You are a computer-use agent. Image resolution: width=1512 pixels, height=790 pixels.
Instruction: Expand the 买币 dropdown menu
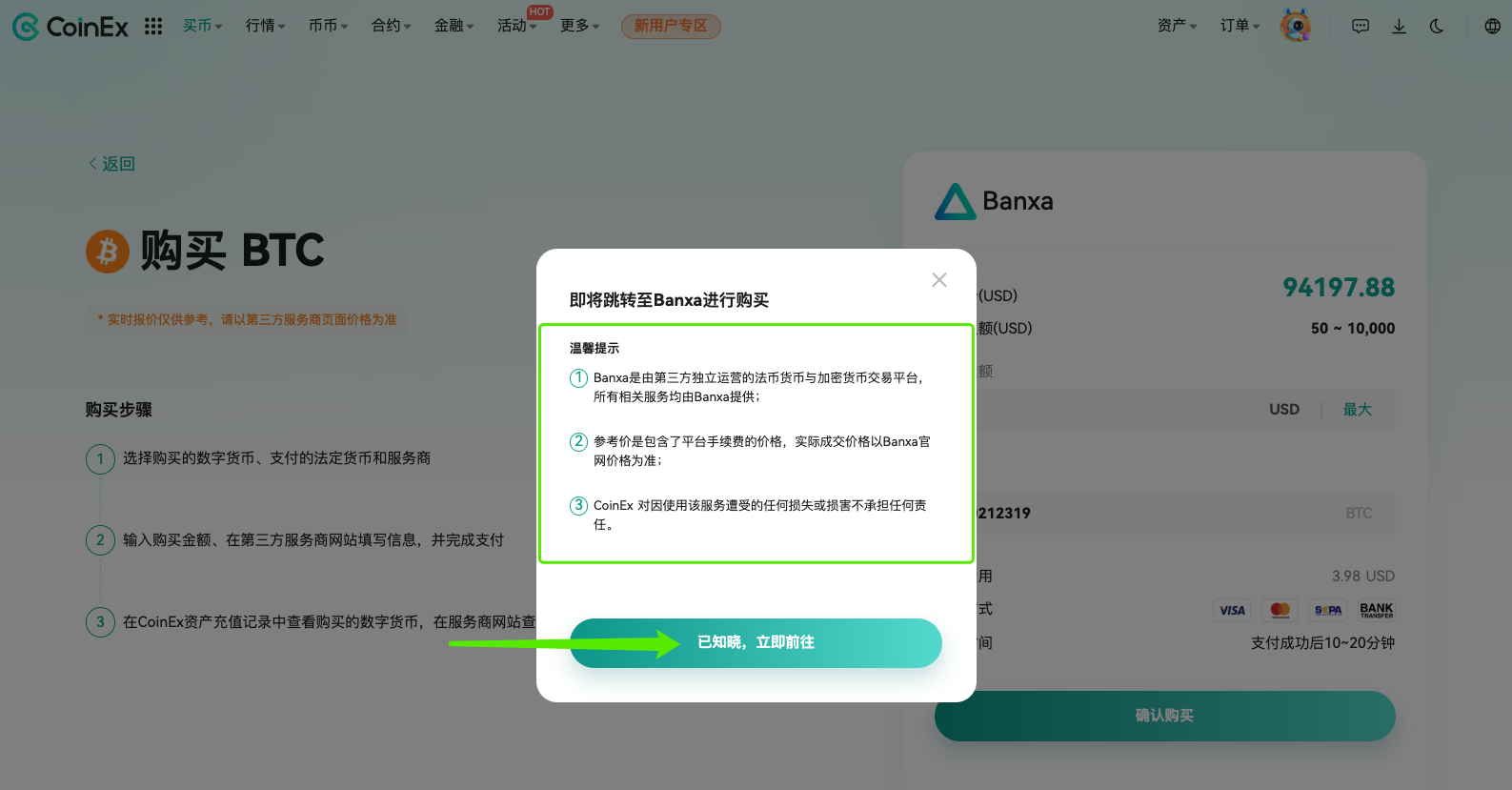click(x=203, y=26)
